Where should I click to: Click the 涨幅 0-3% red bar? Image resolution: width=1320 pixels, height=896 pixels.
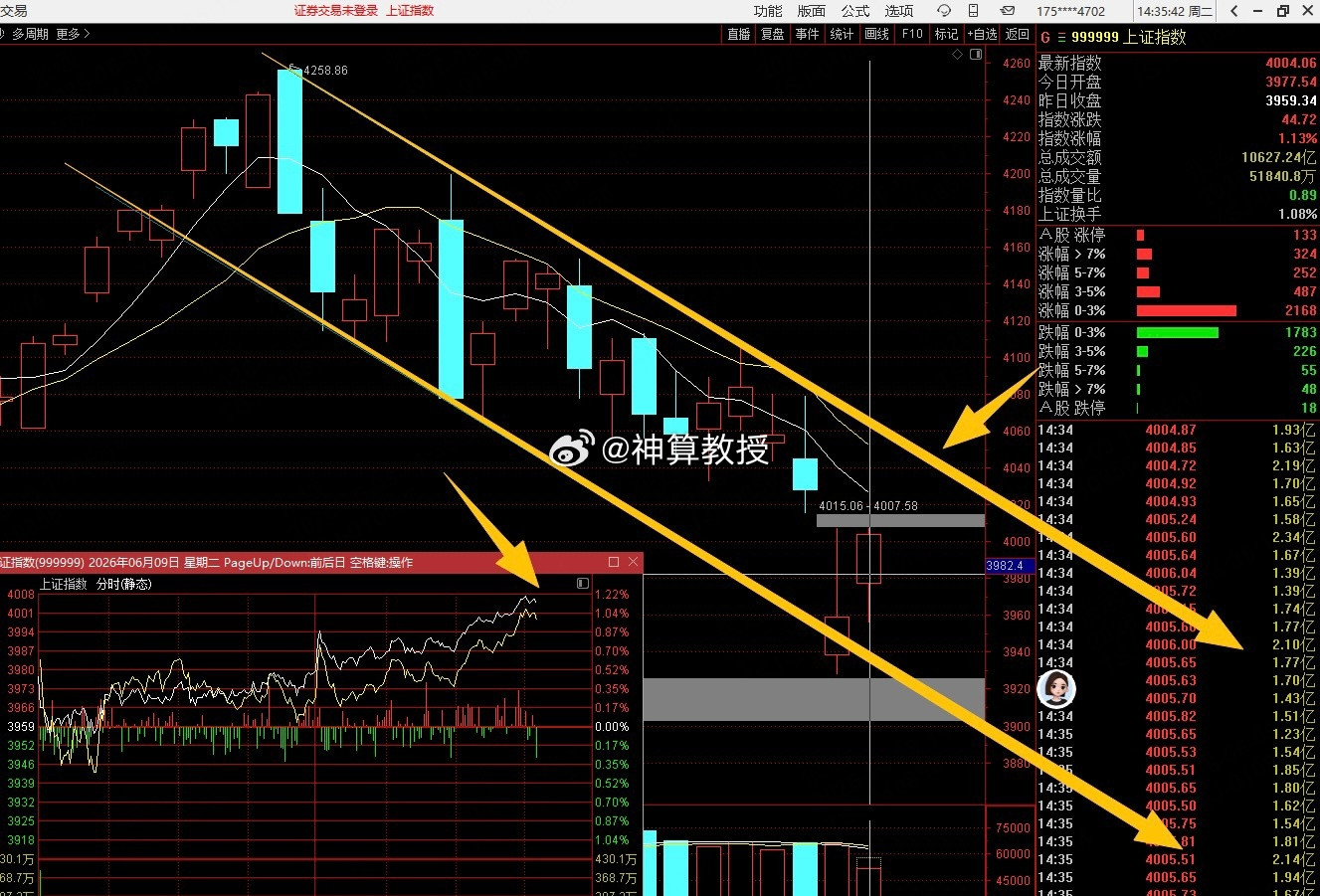1186,310
